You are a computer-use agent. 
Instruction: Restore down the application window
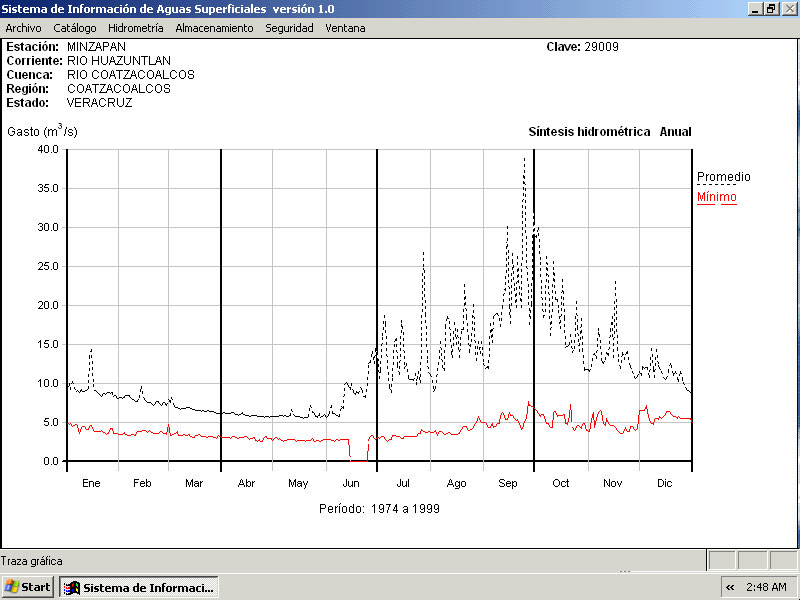pyautogui.click(x=771, y=8)
